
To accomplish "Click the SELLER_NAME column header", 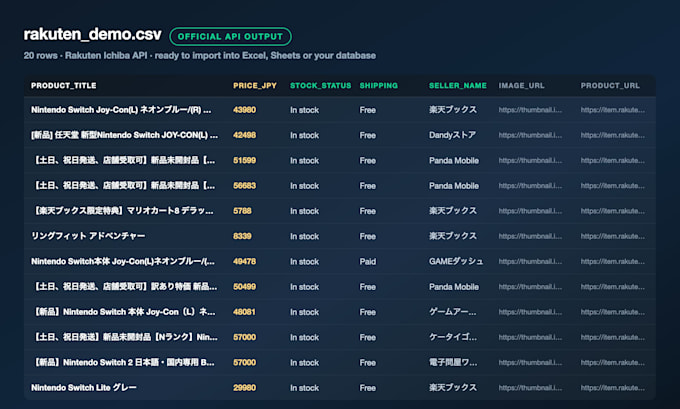I will click(458, 85).
